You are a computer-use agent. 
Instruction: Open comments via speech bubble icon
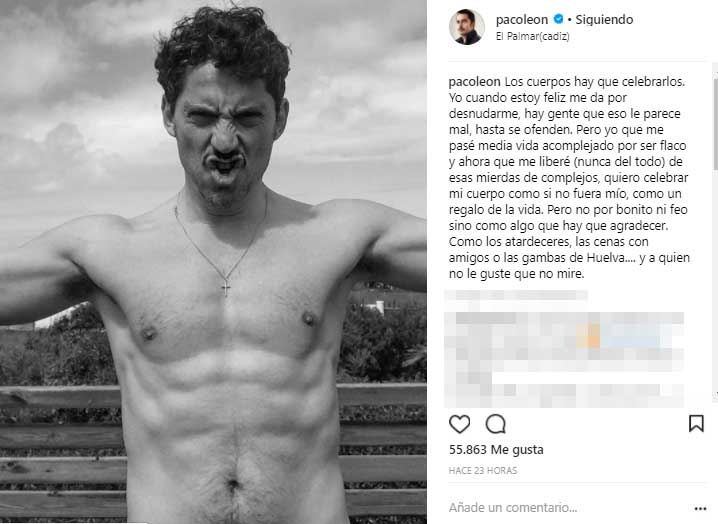click(495, 424)
